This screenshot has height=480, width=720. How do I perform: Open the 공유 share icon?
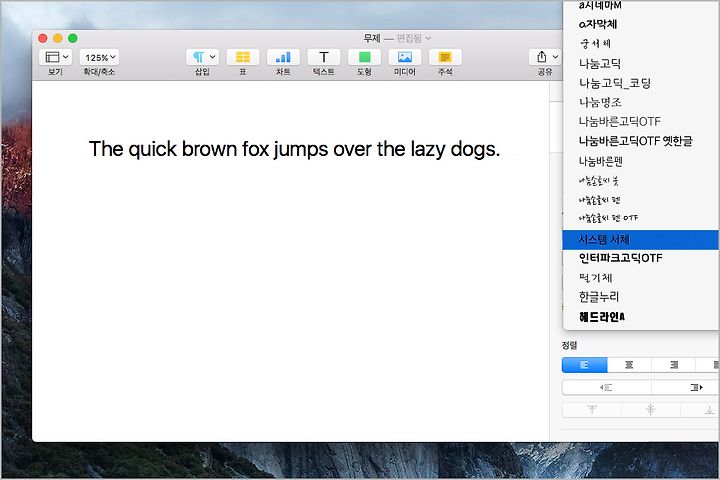[542, 57]
